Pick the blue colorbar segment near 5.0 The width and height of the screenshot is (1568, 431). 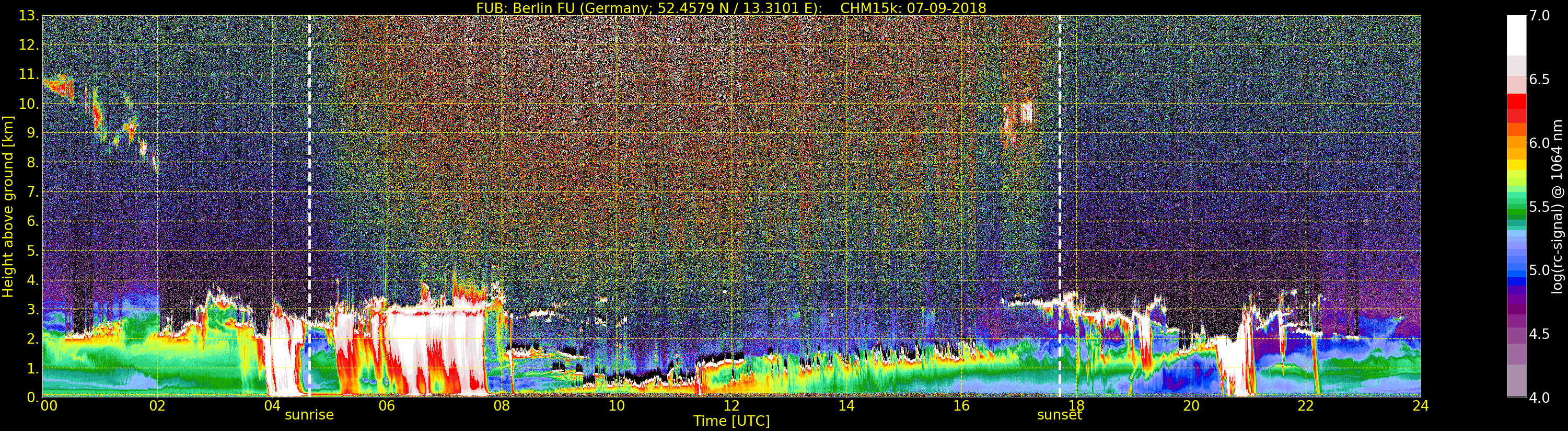[1516, 271]
